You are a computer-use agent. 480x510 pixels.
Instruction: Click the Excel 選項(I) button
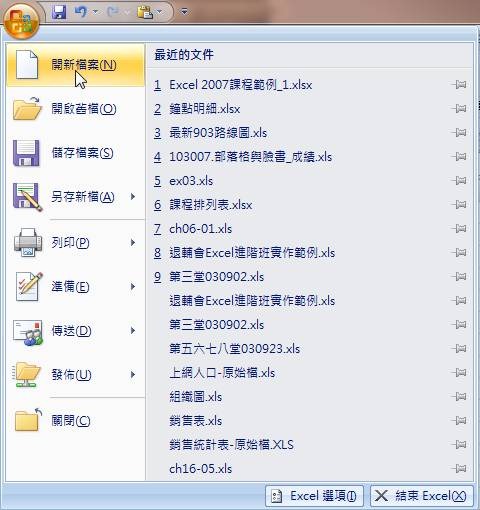(x=314, y=496)
